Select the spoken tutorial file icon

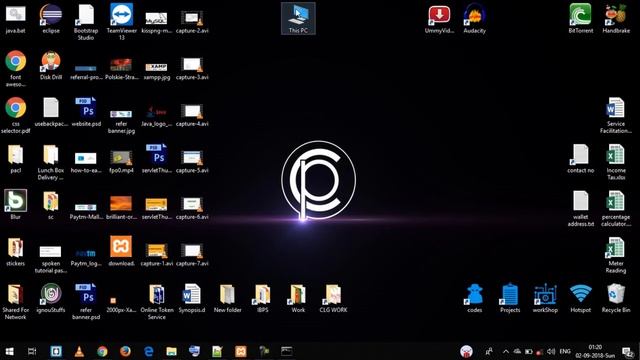coord(51,259)
